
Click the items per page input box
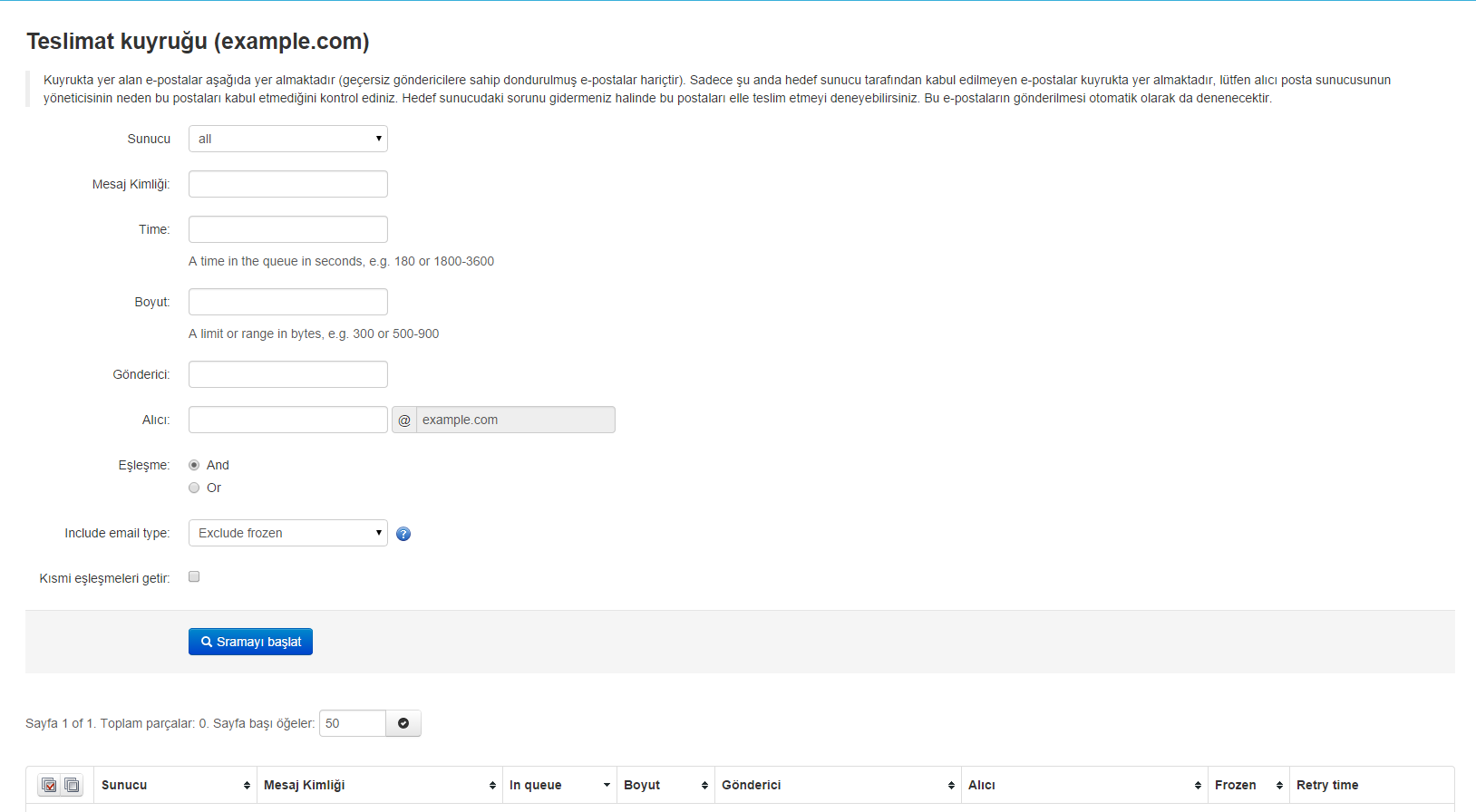tap(352, 723)
